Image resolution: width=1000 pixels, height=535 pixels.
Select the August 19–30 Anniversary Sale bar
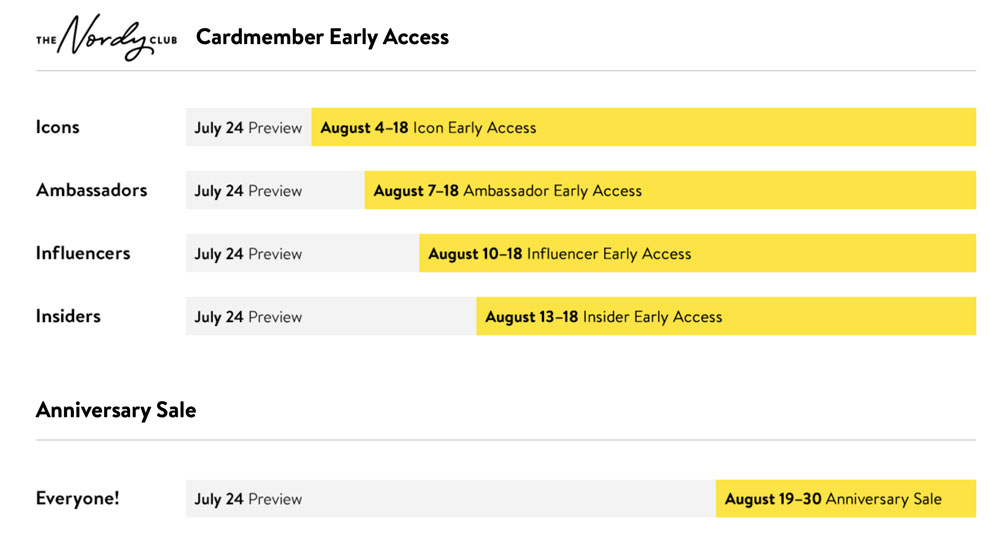846,499
